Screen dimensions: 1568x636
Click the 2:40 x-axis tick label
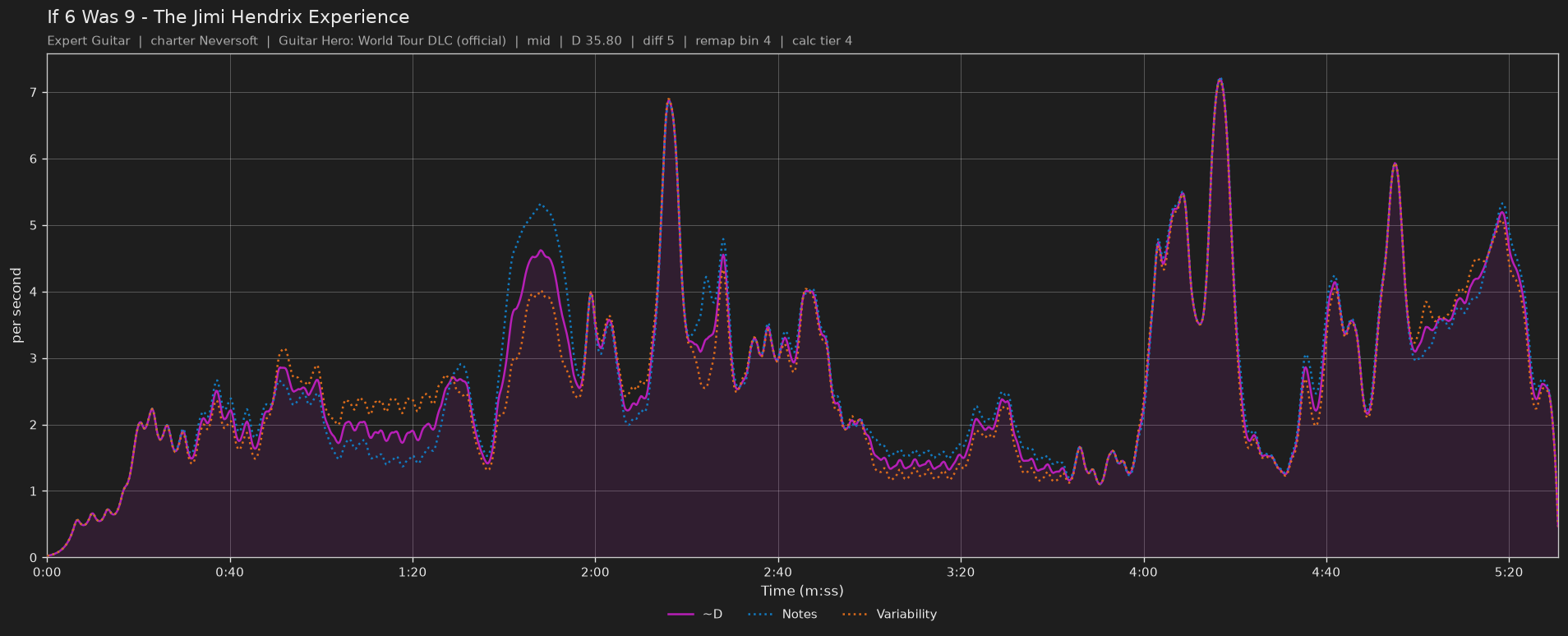click(x=778, y=572)
